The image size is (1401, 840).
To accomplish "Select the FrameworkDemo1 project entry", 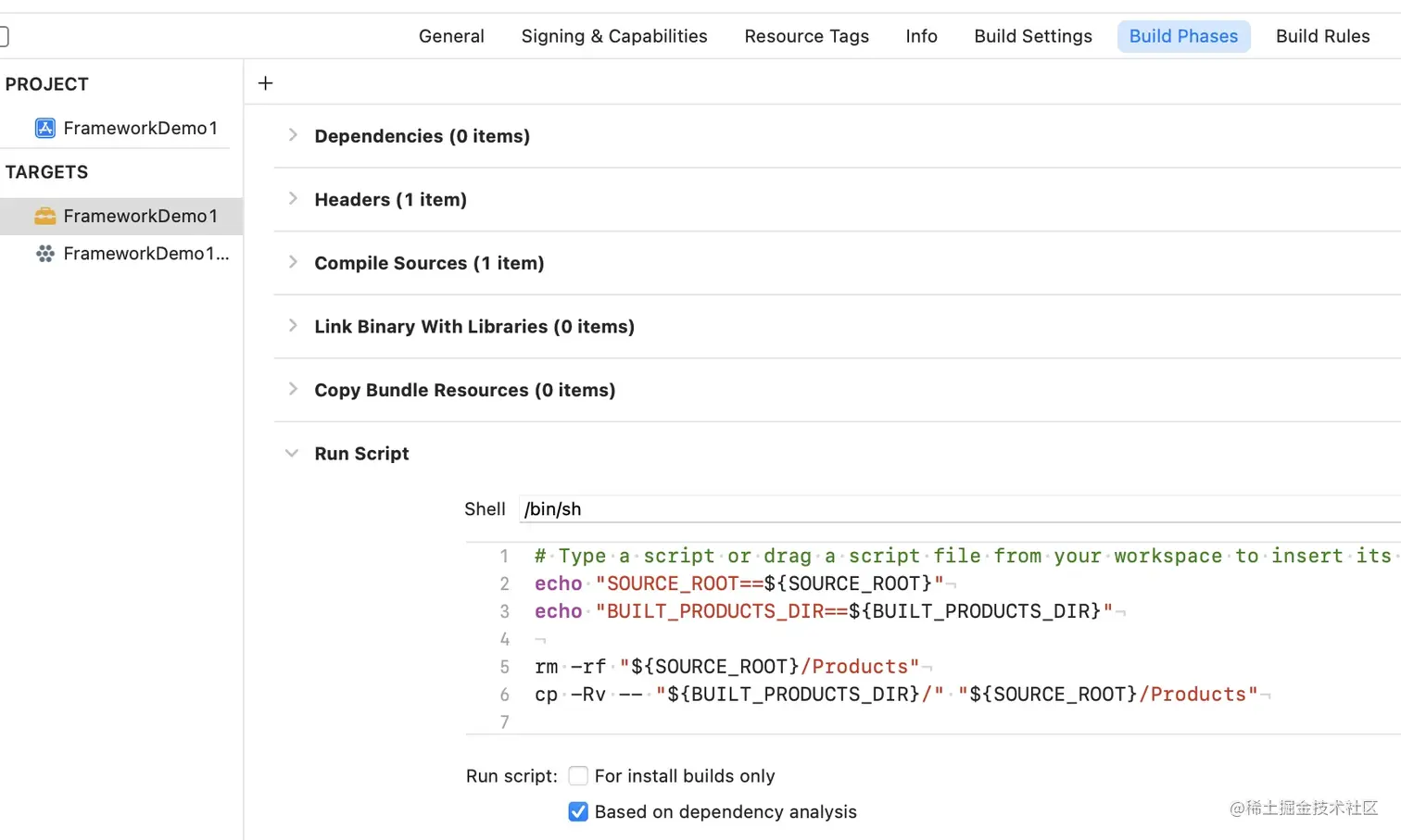I will click(x=140, y=128).
